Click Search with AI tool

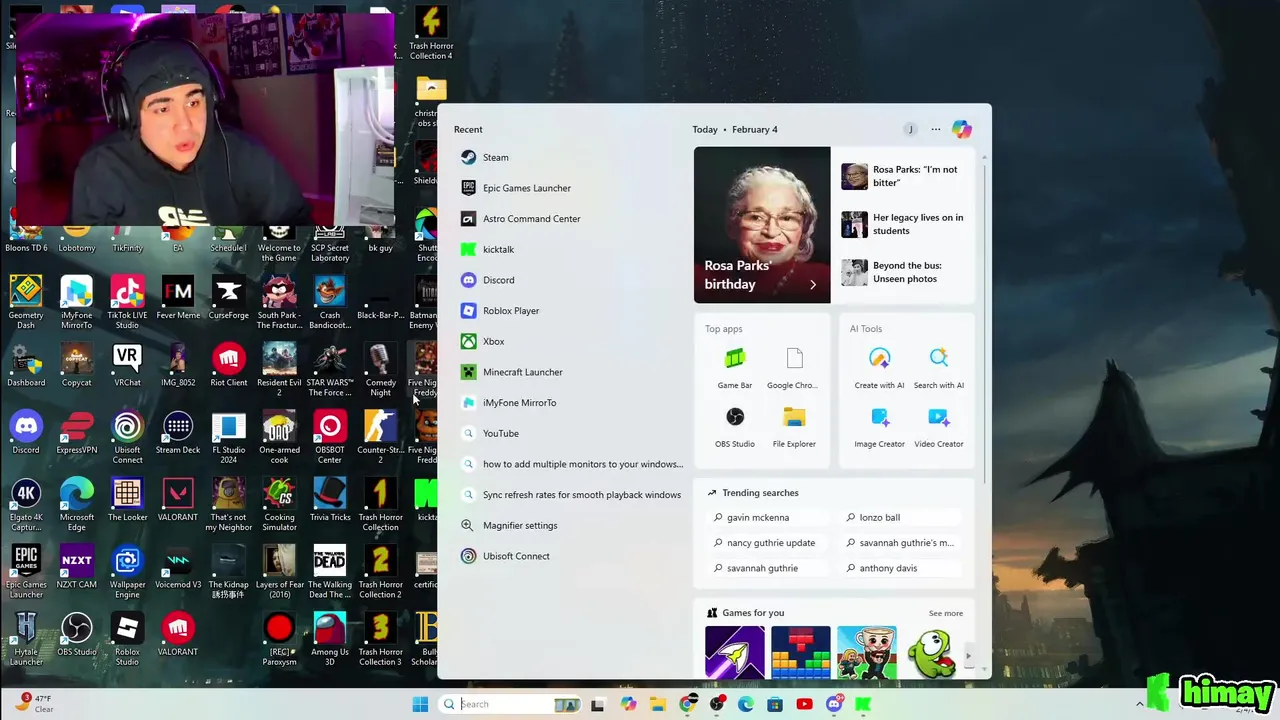pos(939,367)
